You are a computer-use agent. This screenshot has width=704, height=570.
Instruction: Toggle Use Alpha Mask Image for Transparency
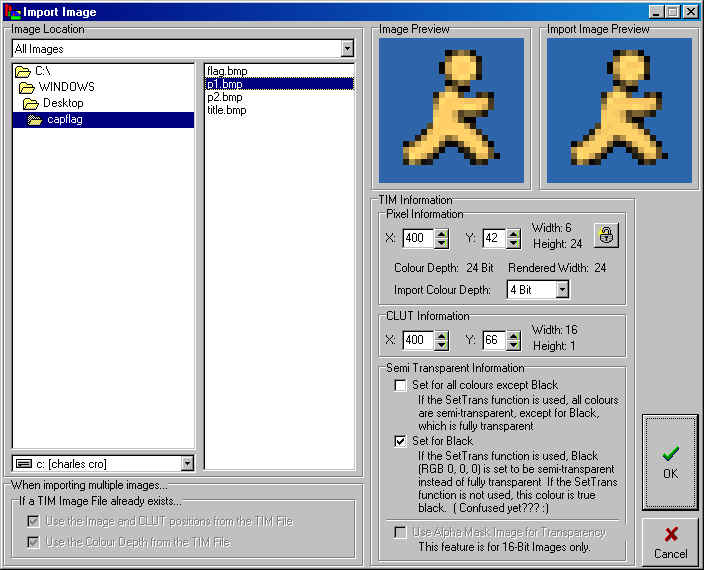[400, 532]
